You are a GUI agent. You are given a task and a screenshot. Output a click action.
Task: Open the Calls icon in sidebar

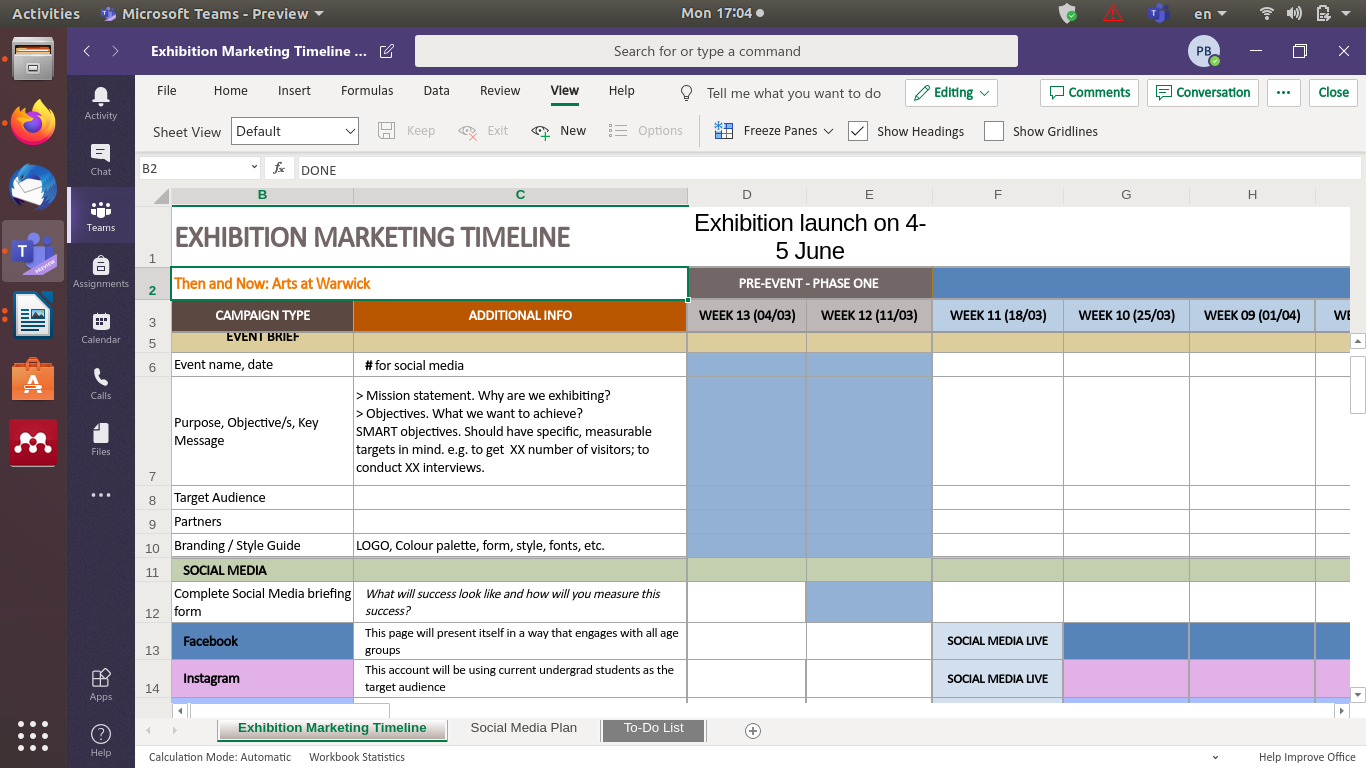[x=100, y=382]
